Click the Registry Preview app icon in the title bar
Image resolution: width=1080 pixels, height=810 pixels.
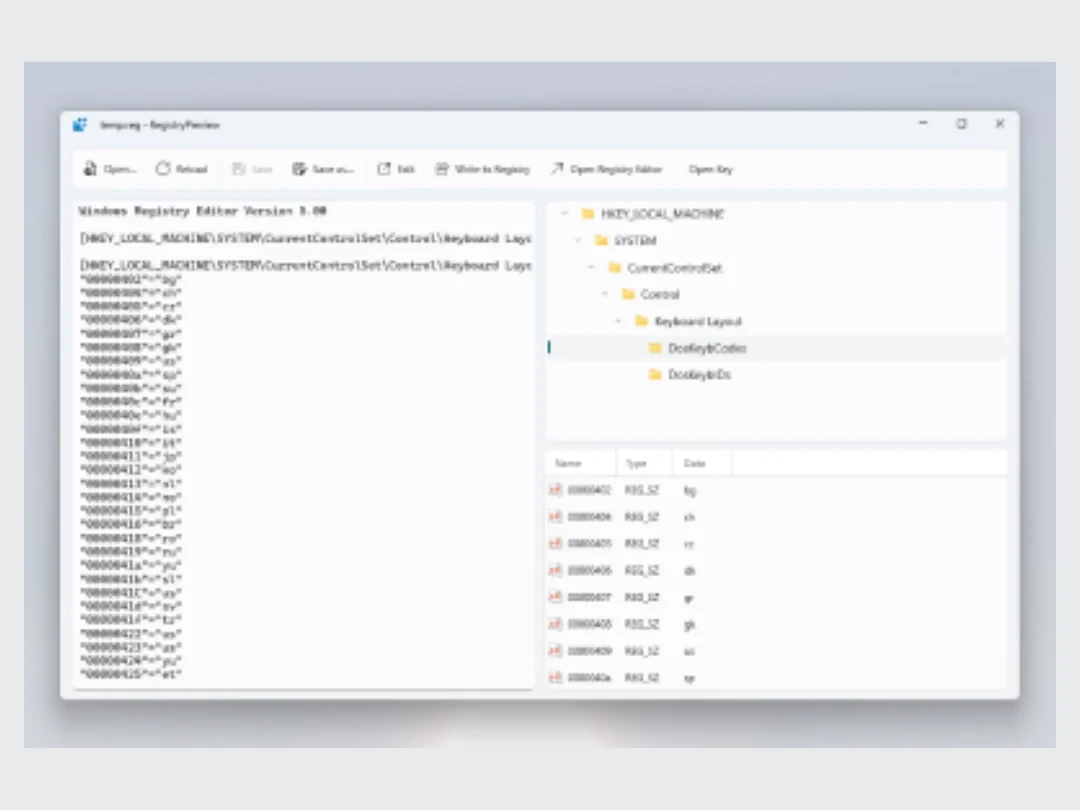pyautogui.click(x=81, y=125)
